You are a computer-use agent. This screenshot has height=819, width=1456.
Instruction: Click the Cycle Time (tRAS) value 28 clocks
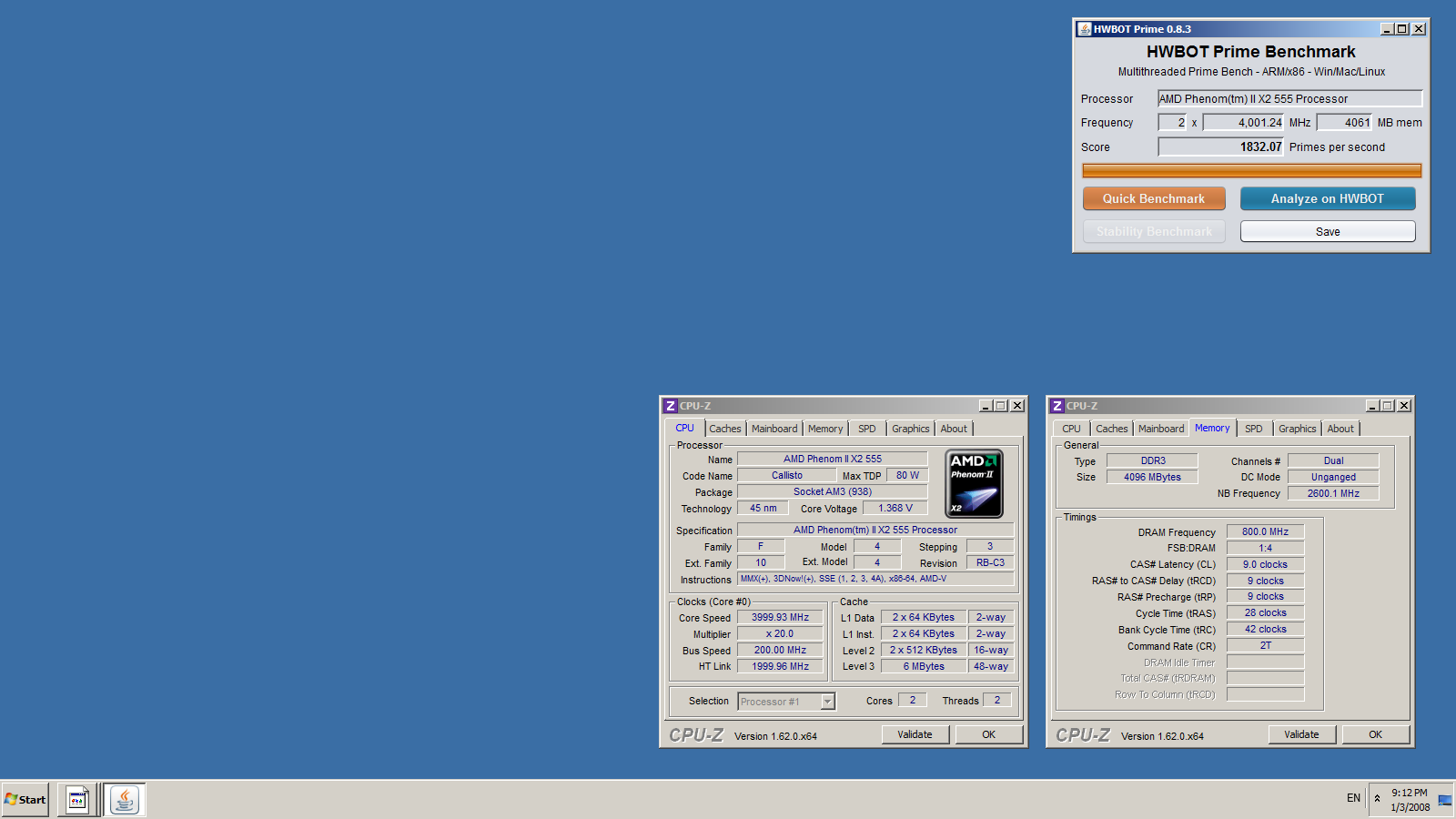point(1265,612)
